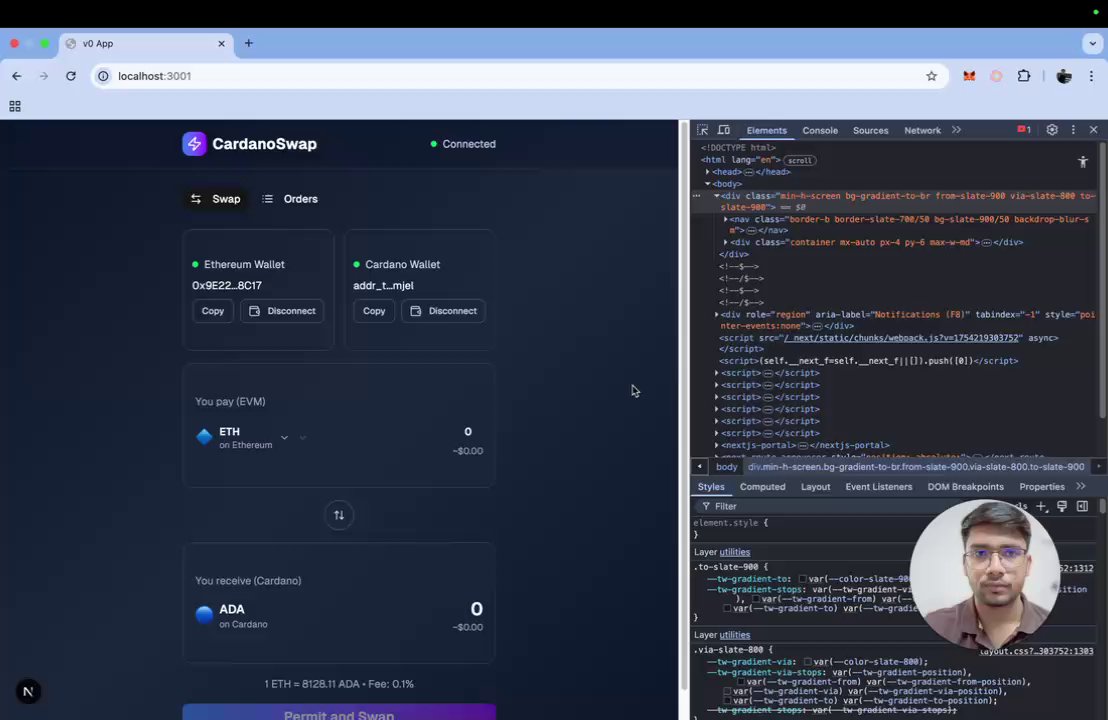Expand the Notifications region div node

717,314
